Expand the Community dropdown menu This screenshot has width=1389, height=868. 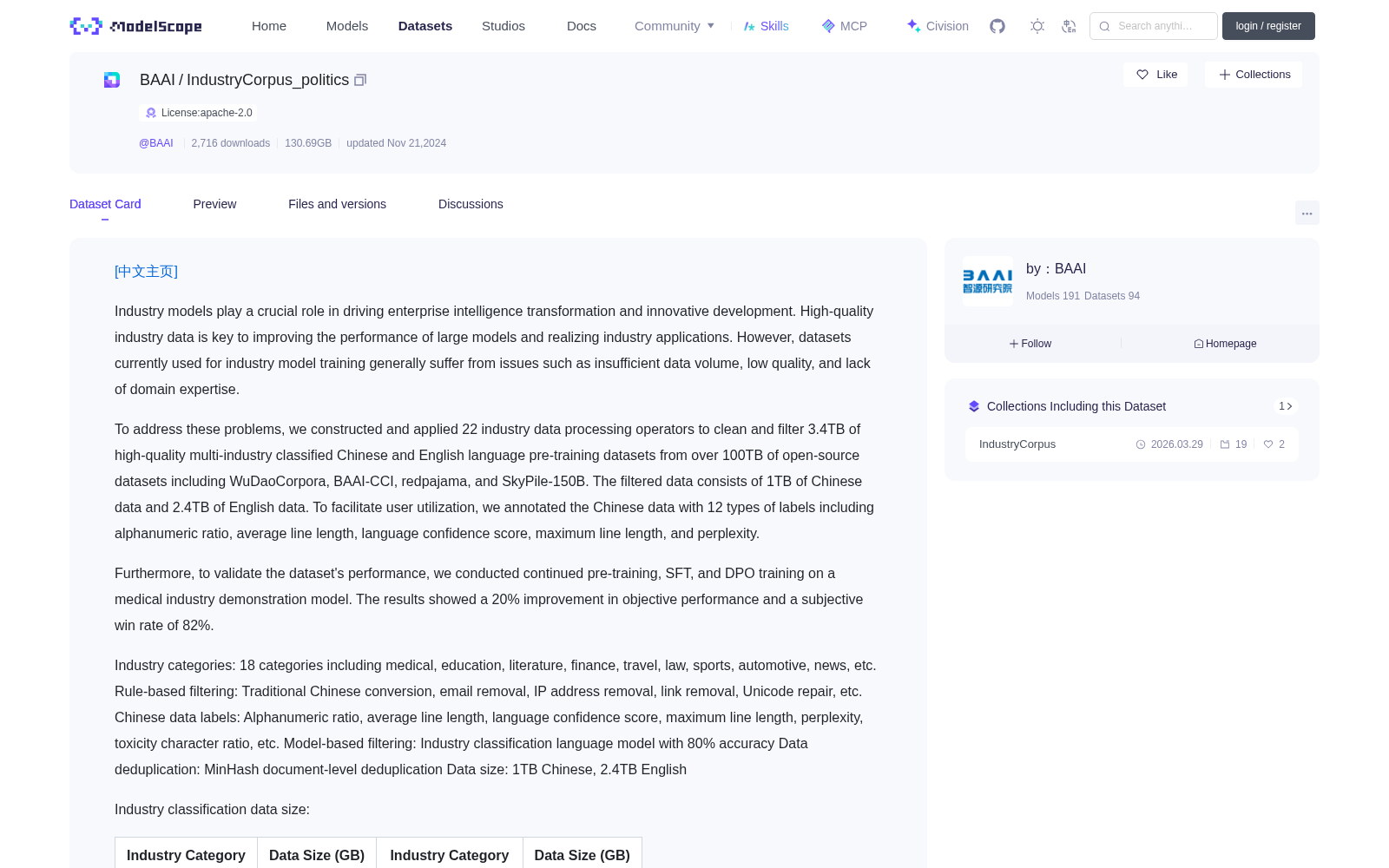(675, 26)
